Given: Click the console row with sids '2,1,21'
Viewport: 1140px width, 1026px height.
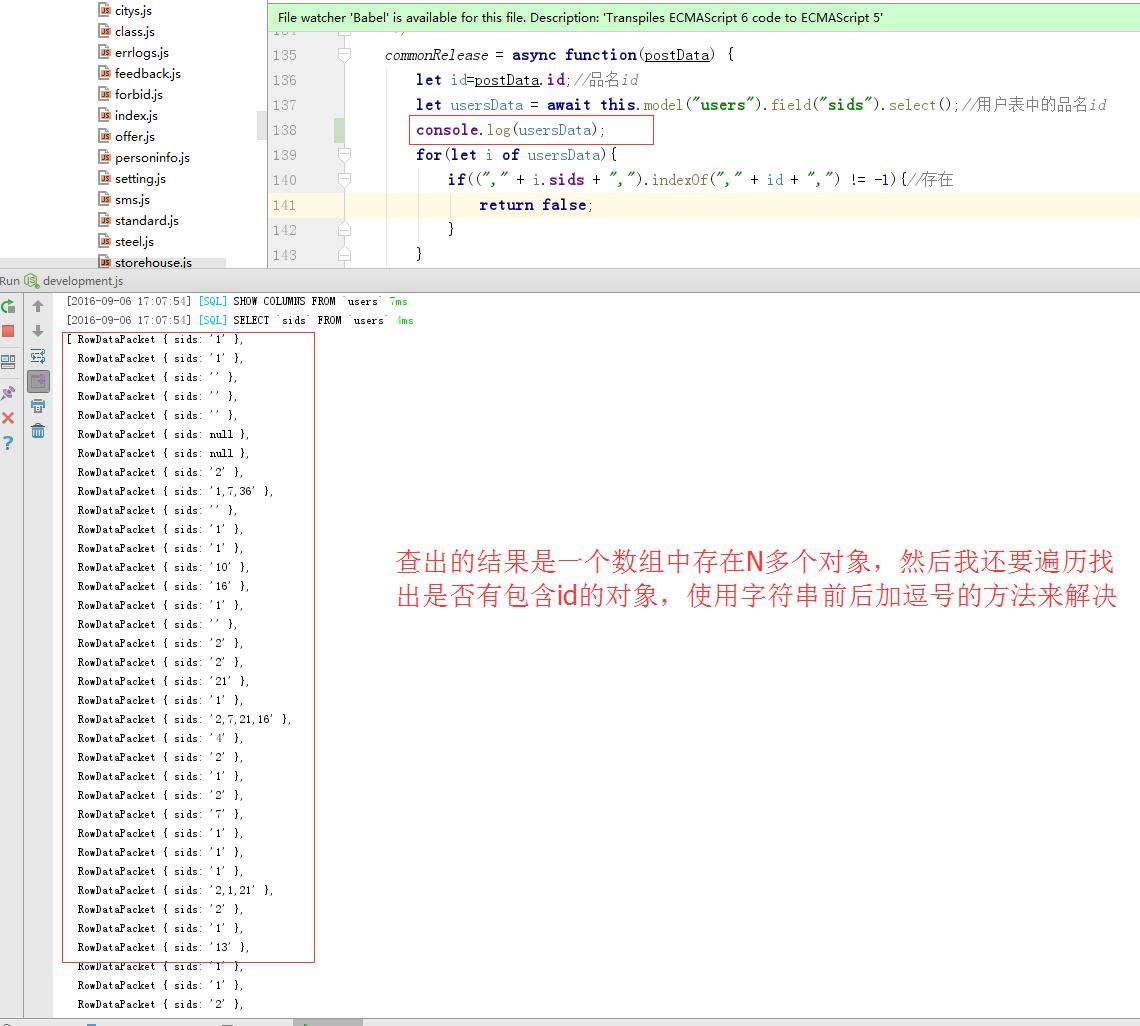Looking at the screenshot, I should pos(175,890).
